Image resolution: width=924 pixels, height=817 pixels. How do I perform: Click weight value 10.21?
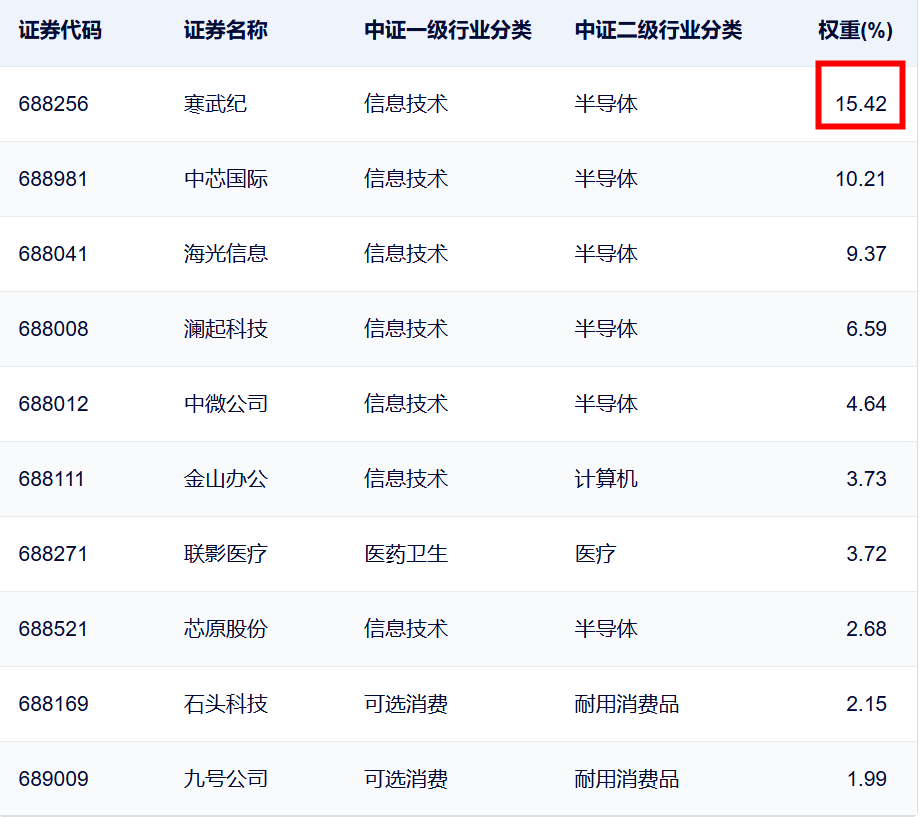coord(861,179)
